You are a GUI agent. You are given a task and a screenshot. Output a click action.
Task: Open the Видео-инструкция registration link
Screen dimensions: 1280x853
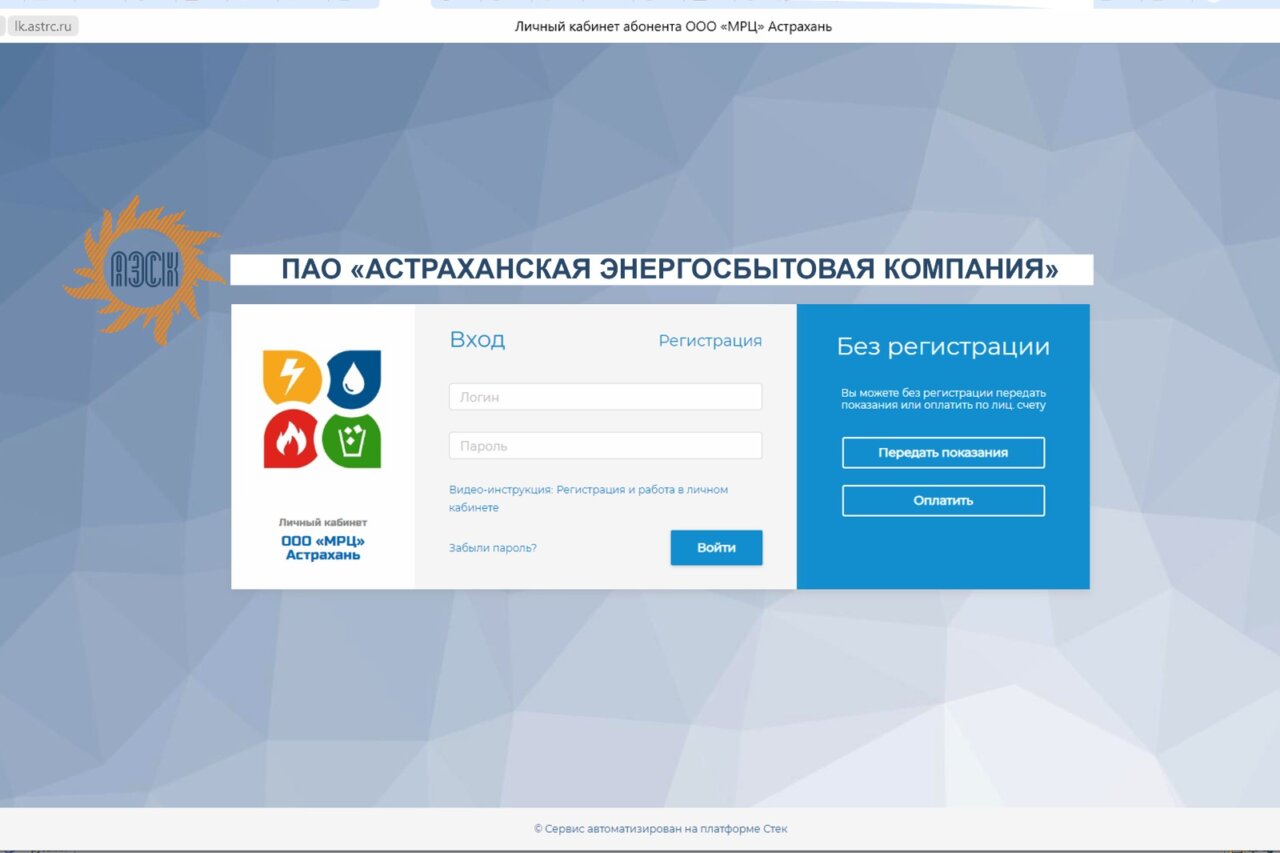tap(589, 499)
